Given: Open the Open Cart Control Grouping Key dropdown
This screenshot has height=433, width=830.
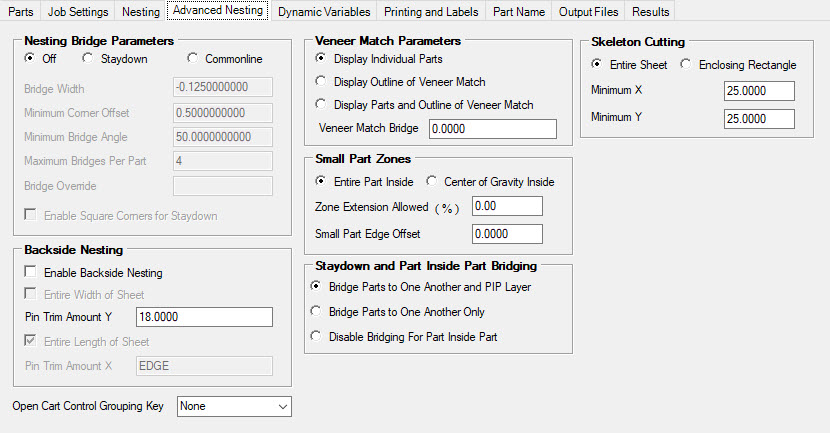Looking at the screenshot, I should [234, 406].
